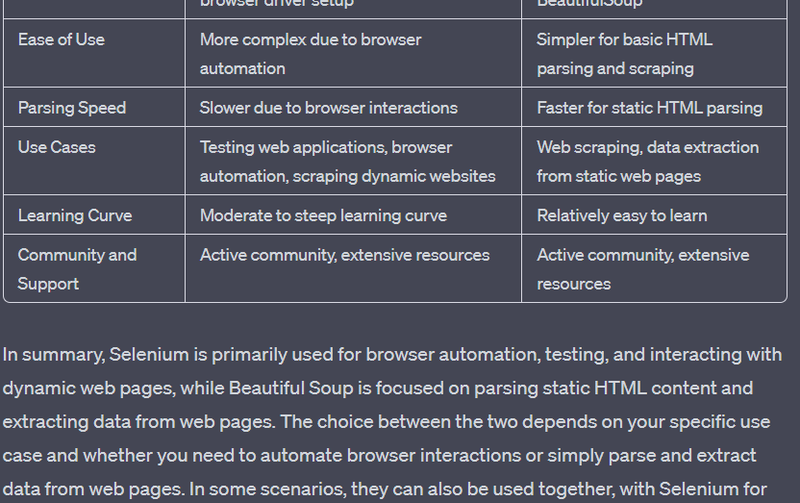Select the "Community and Support" row header

click(x=77, y=269)
